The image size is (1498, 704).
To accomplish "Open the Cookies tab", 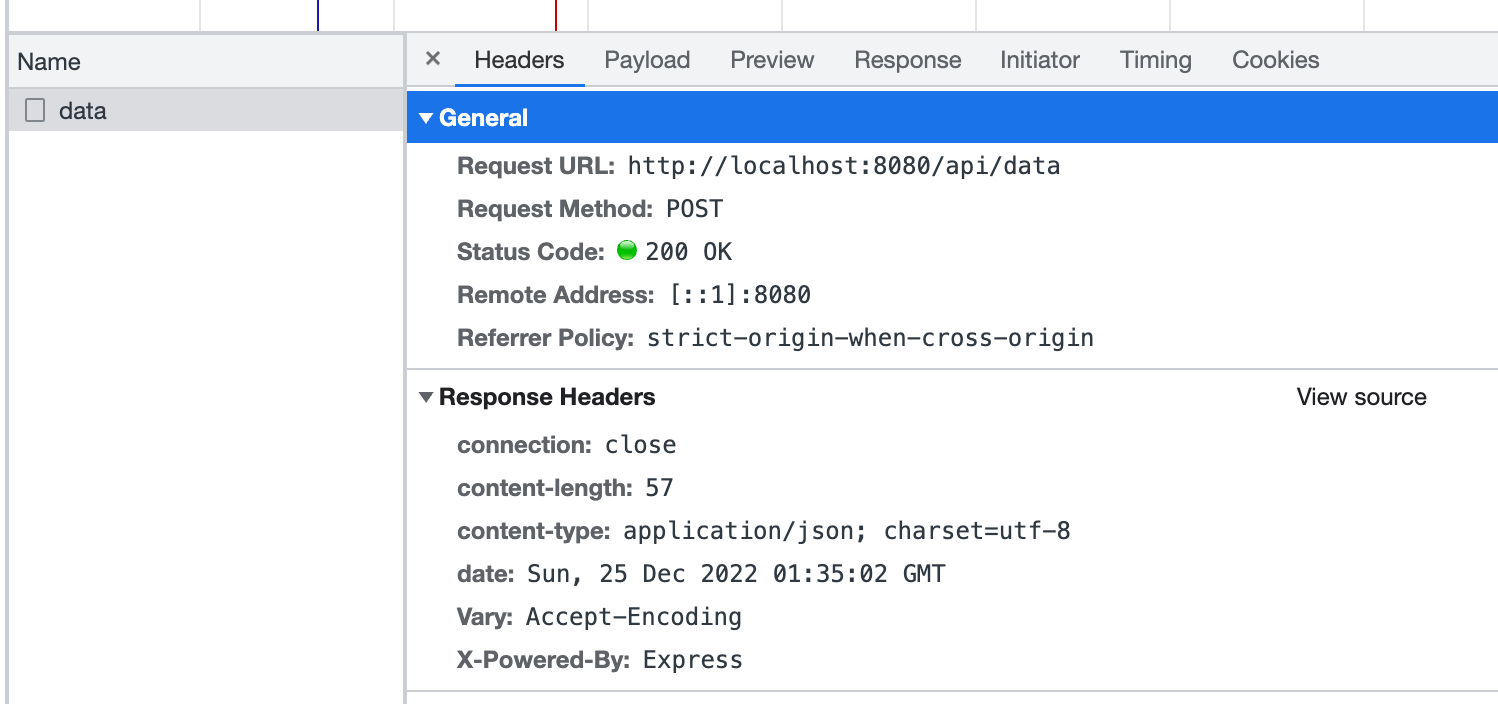I will [x=1275, y=60].
